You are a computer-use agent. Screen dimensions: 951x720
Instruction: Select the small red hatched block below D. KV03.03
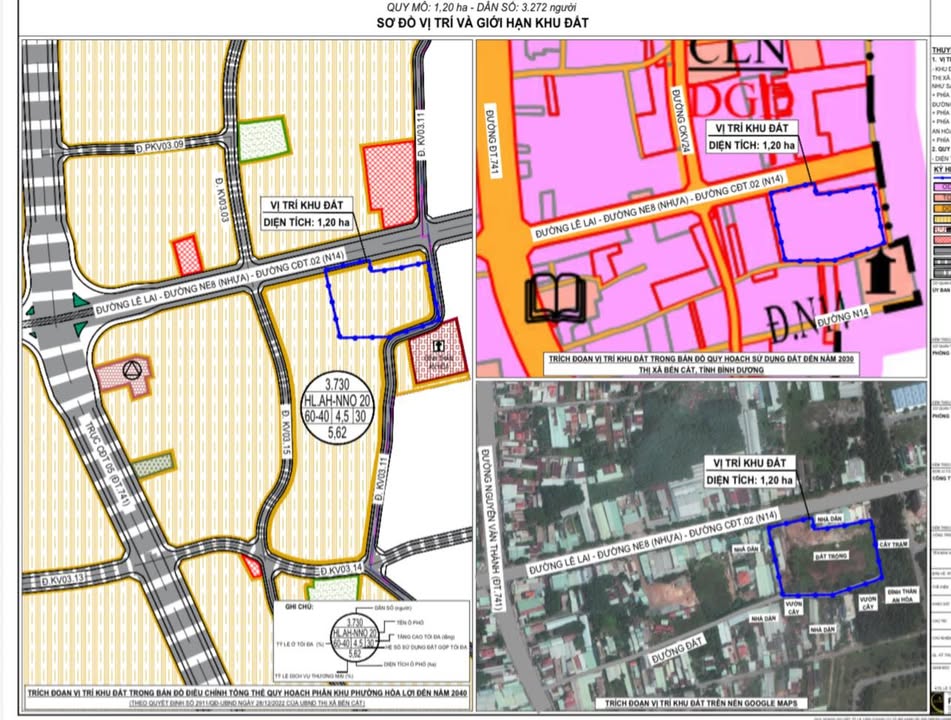coord(187,254)
